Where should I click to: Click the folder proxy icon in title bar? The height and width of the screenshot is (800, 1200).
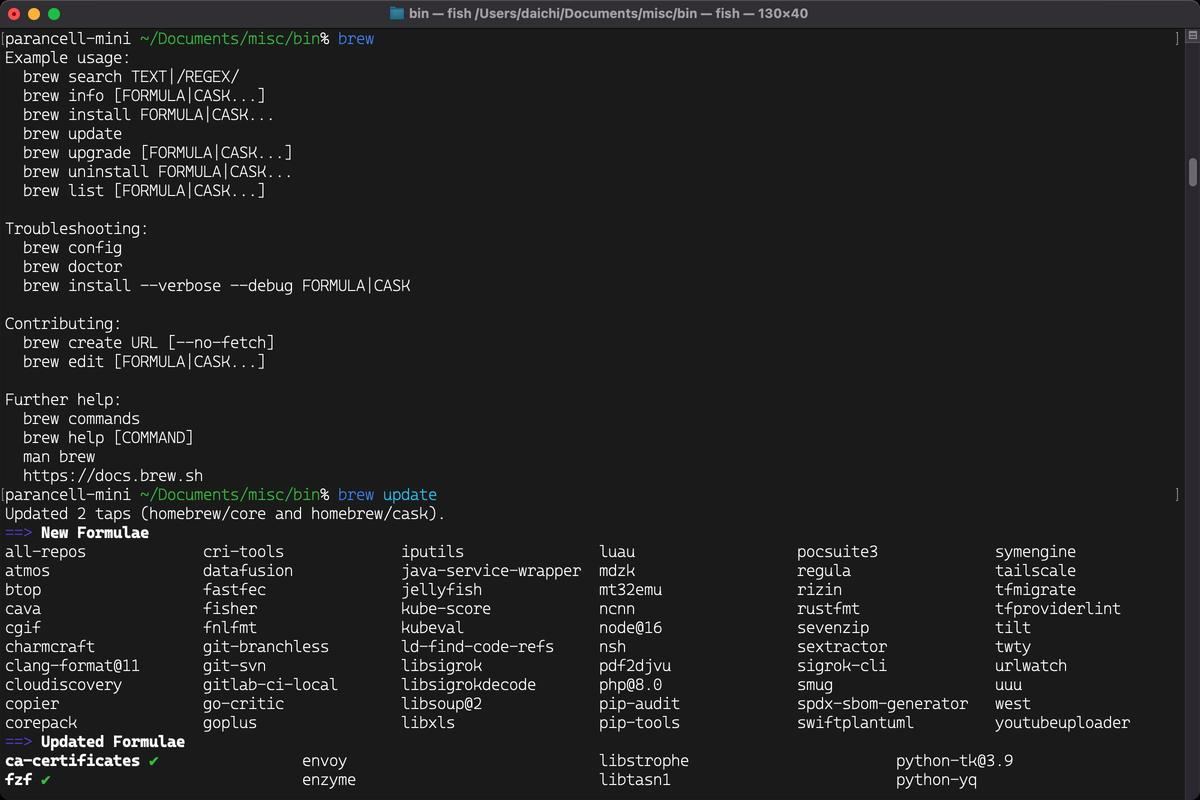point(398,14)
